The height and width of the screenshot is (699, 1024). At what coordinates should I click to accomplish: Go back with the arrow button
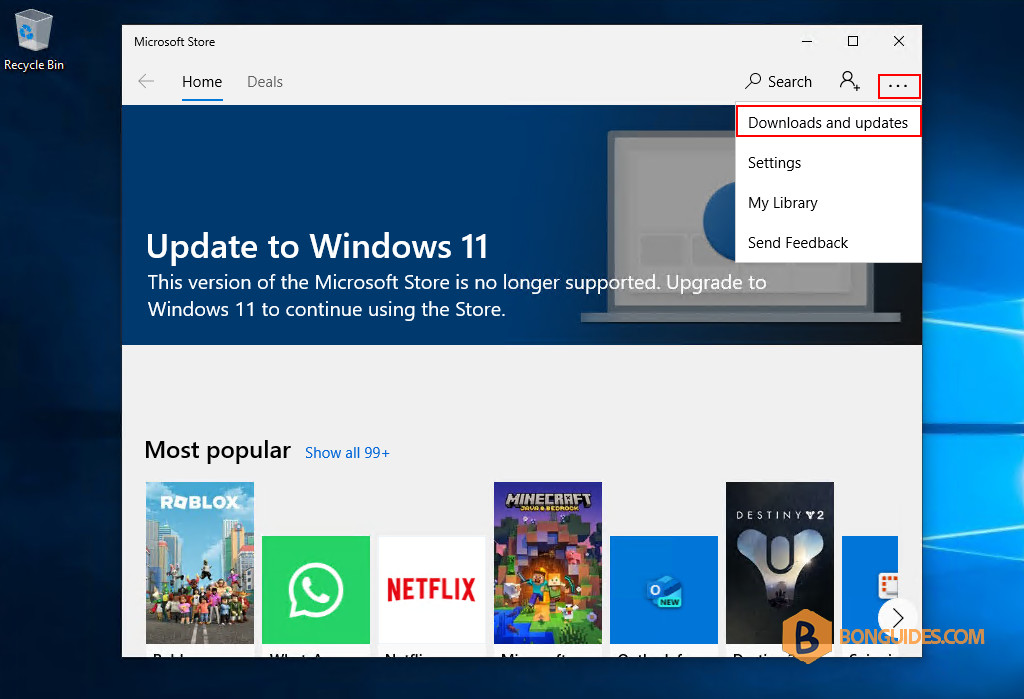pos(146,81)
